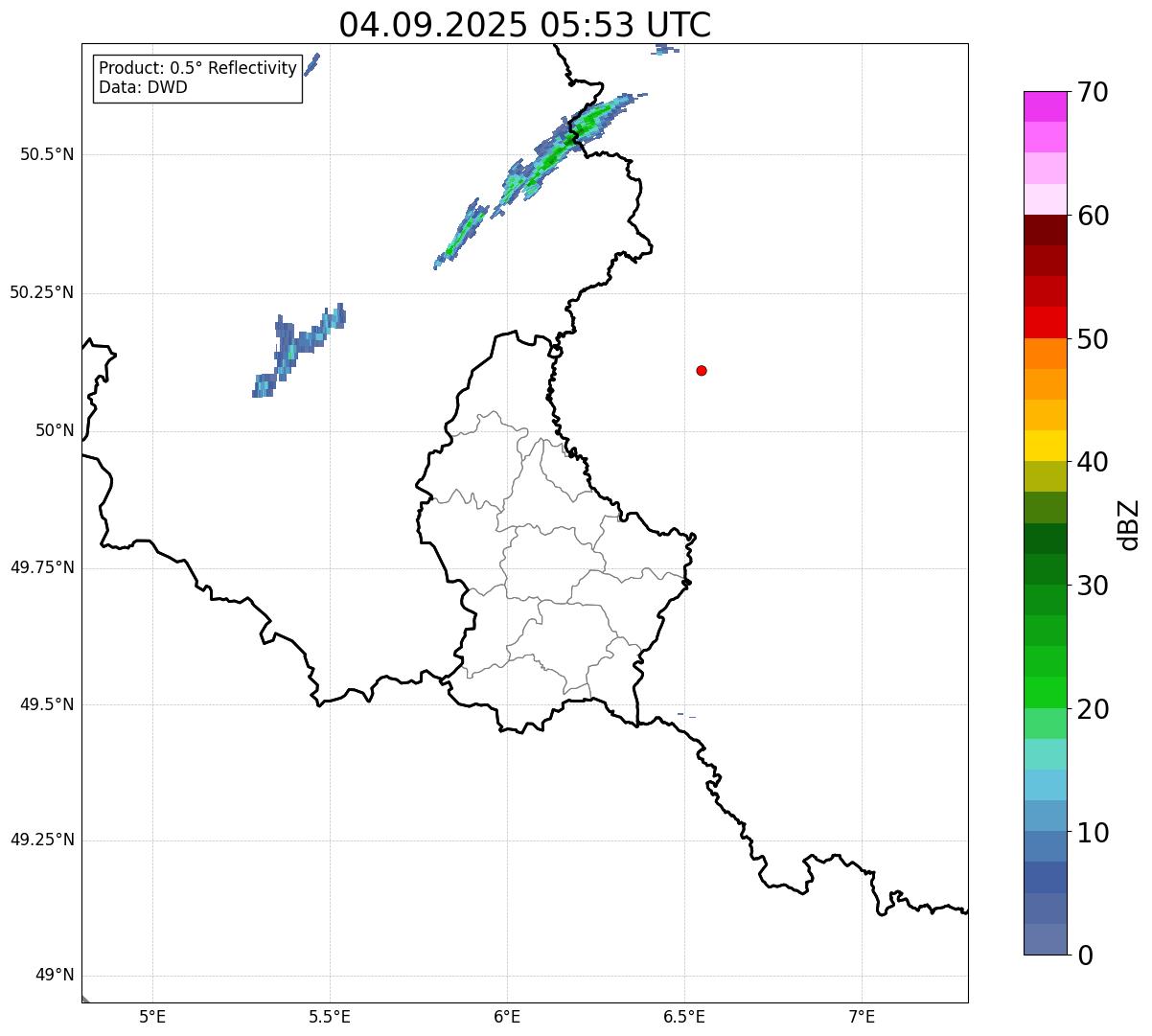
Task: Click the latitude label 50.25°N
Action: tap(41, 293)
